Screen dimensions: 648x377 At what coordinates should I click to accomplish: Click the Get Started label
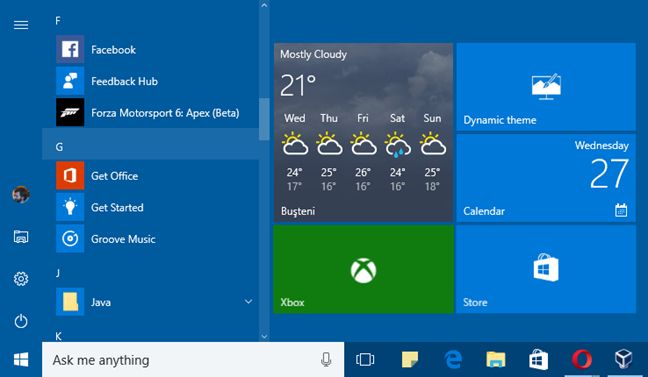click(x=117, y=208)
